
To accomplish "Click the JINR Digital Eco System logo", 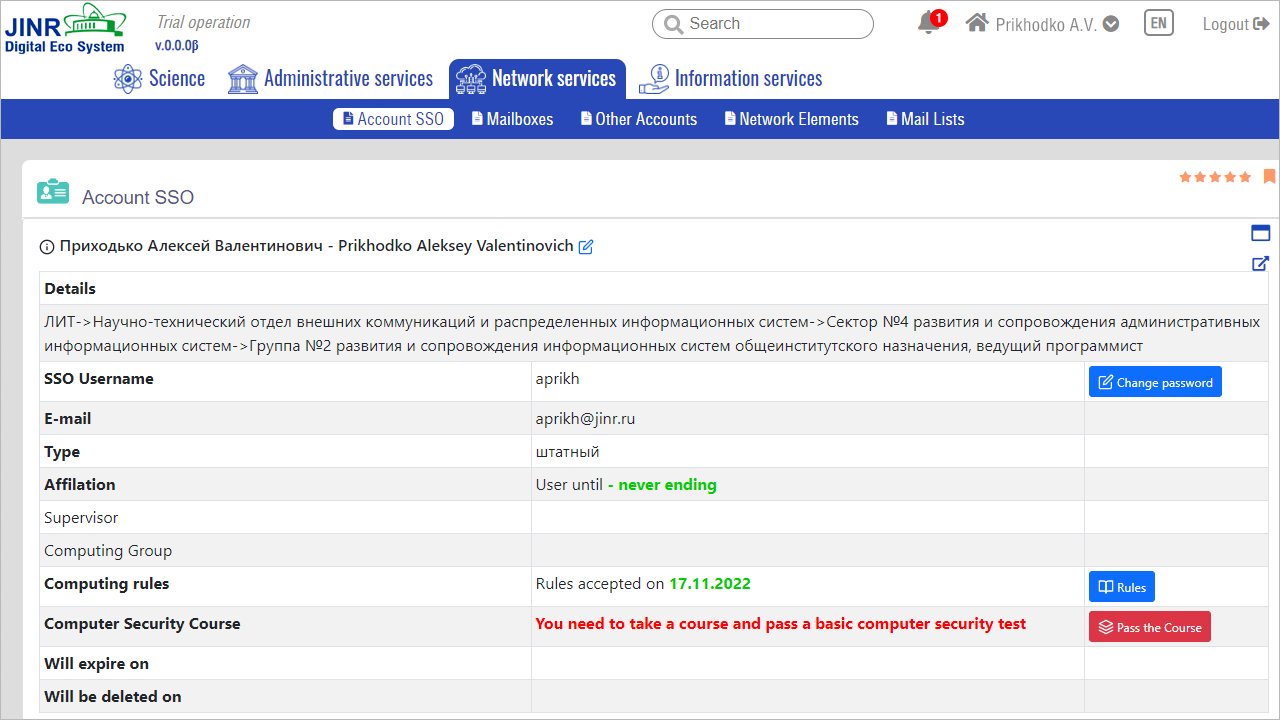I will pyautogui.click(x=65, y=28).
